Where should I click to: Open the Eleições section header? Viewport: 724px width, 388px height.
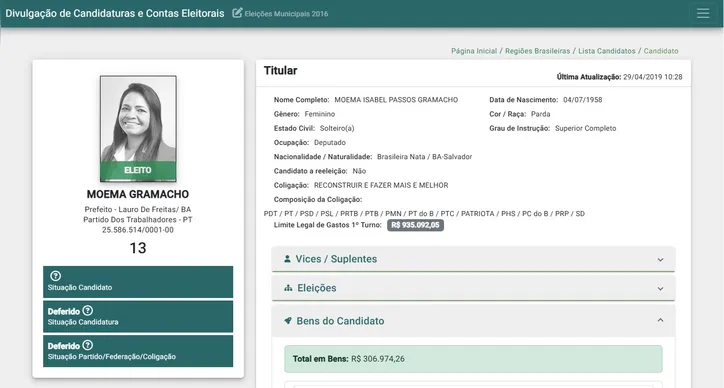coord(473,288)
